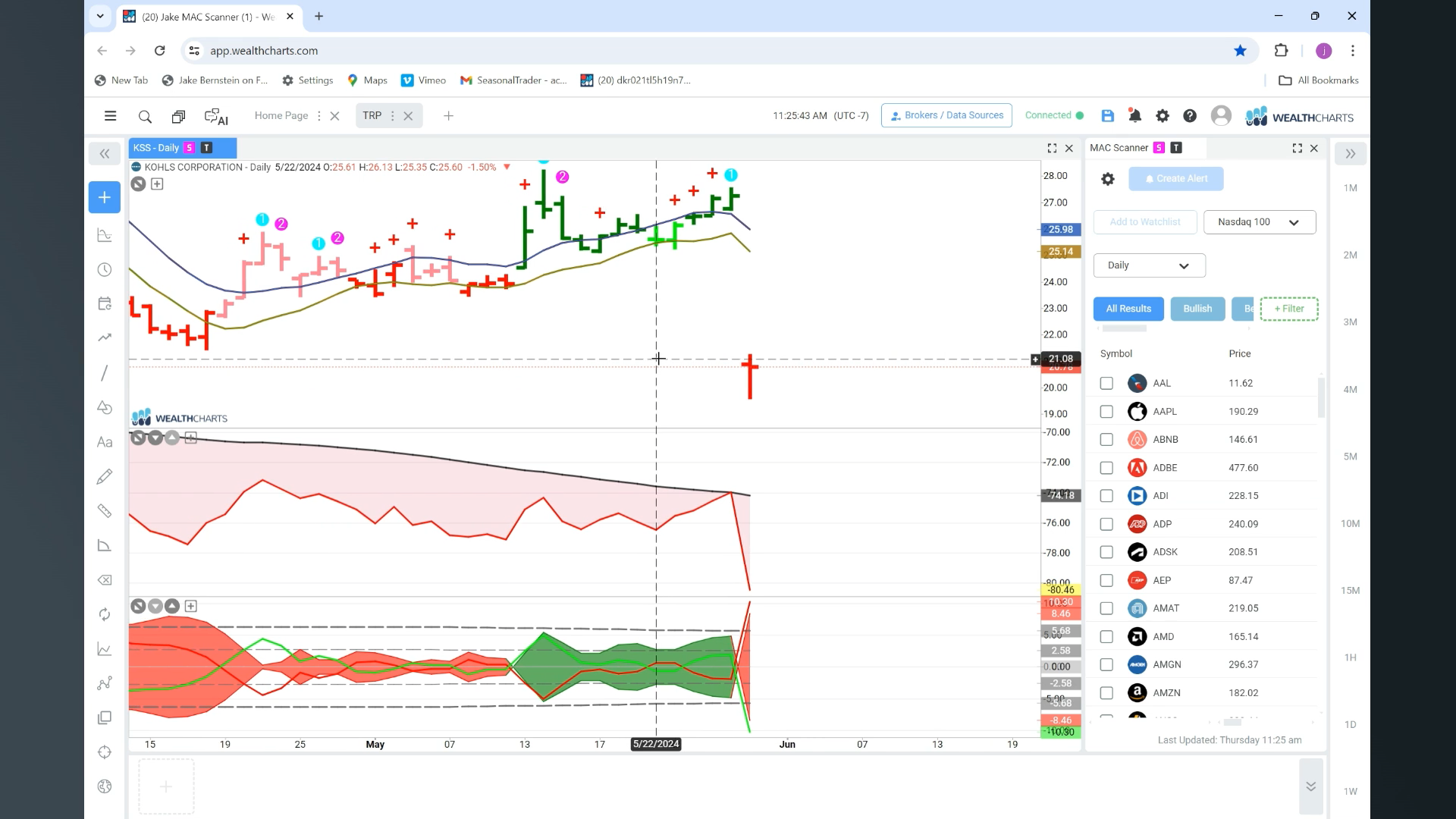The height and width of the screenshot is (819, 1456).
Task: Open the clock time tool icon
Action: tap(105, 270)
